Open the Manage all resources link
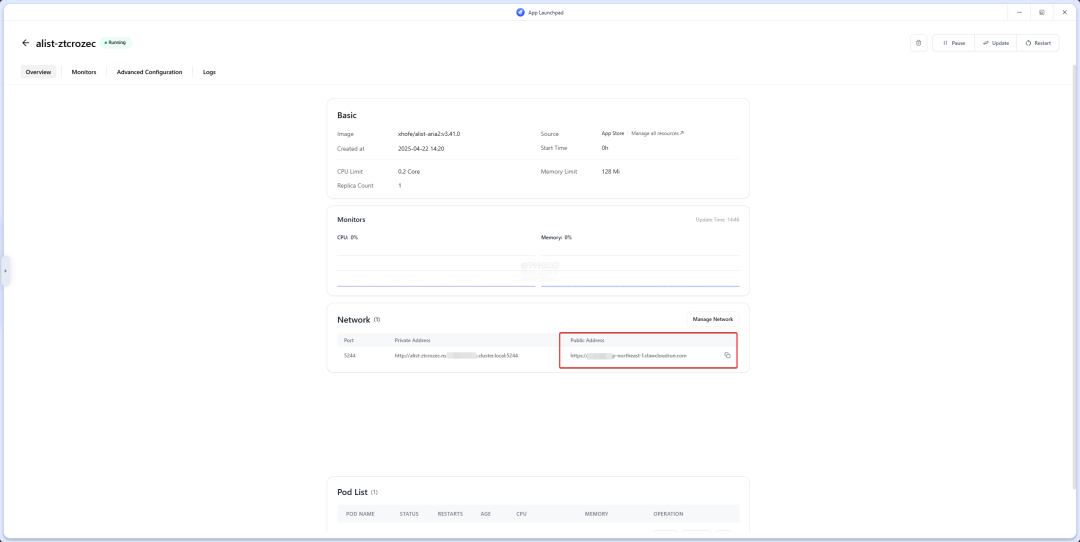 coord(657,133)
